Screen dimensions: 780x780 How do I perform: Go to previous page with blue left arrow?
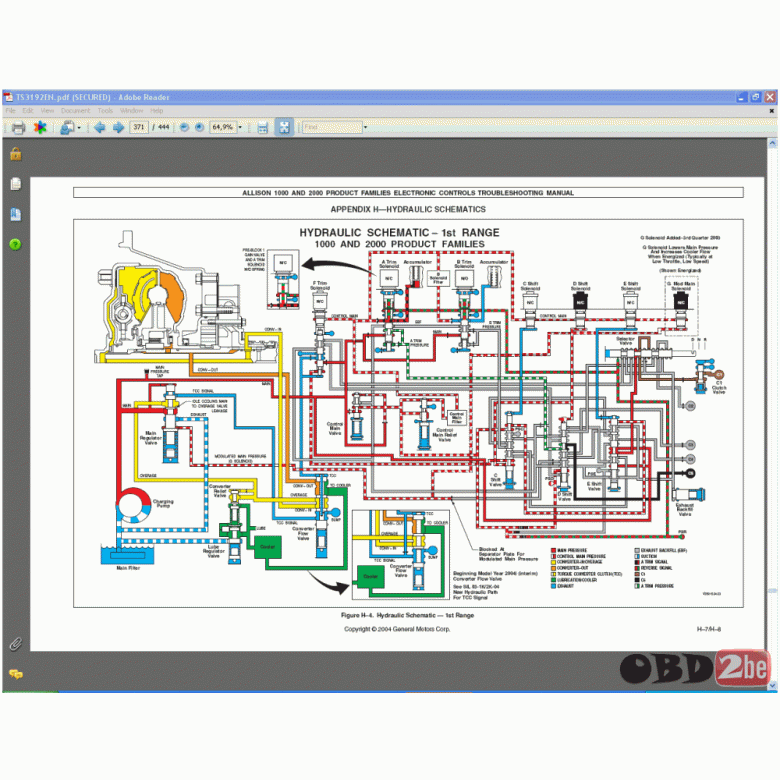(x=99, y=128)
